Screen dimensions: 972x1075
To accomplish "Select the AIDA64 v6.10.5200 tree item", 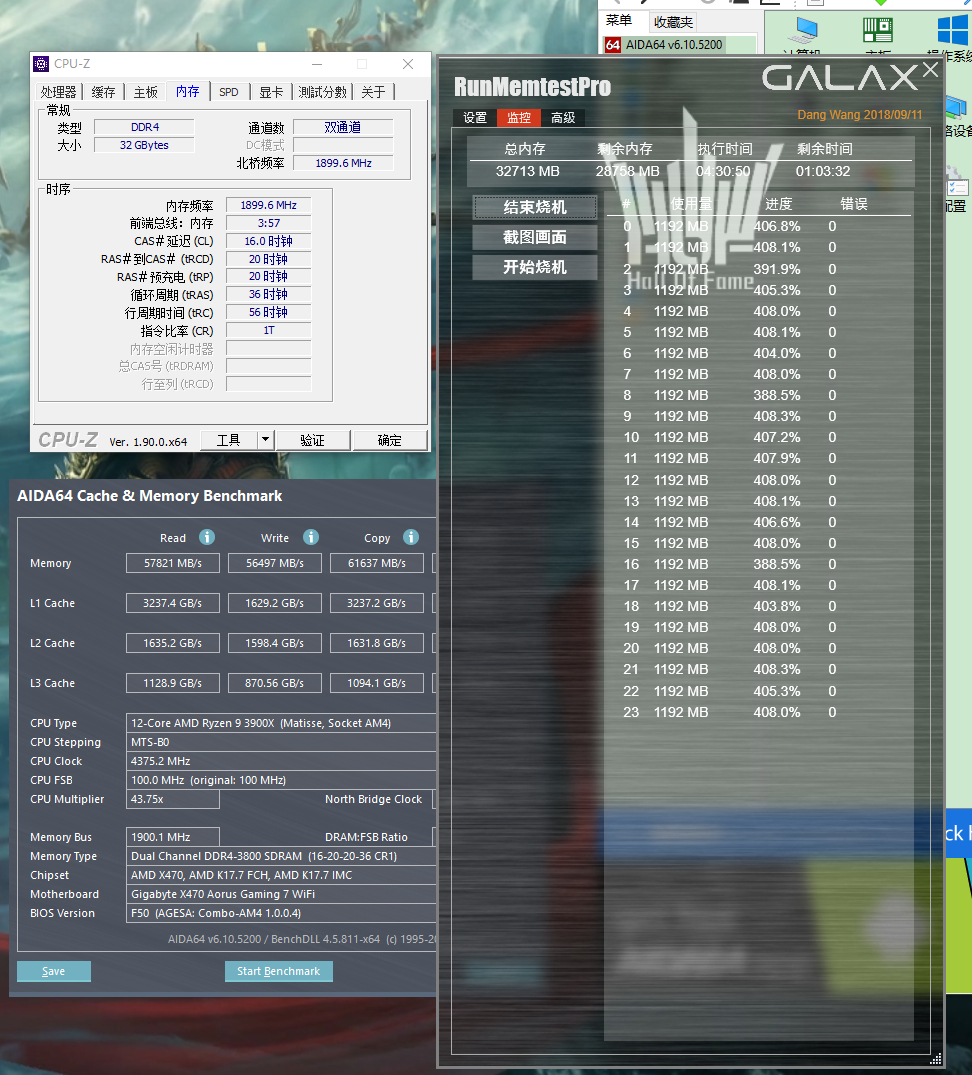I will coord(674,45).
